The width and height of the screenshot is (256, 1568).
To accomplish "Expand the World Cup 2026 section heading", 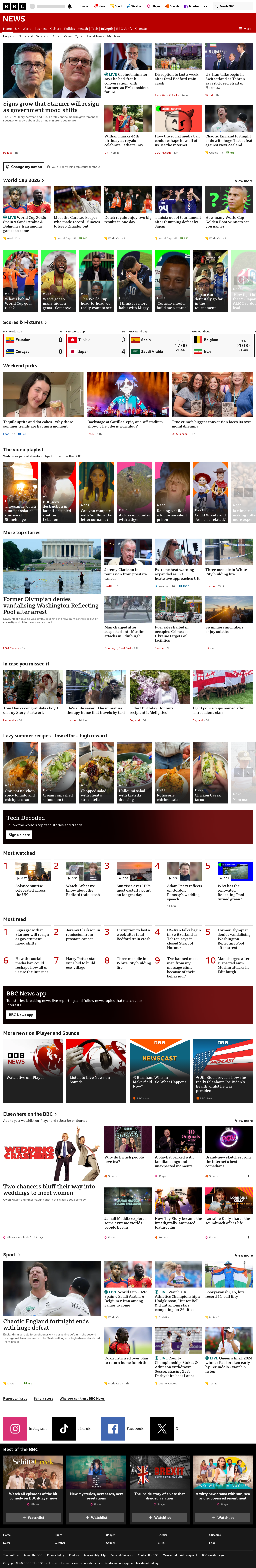I will coord(24,180).
